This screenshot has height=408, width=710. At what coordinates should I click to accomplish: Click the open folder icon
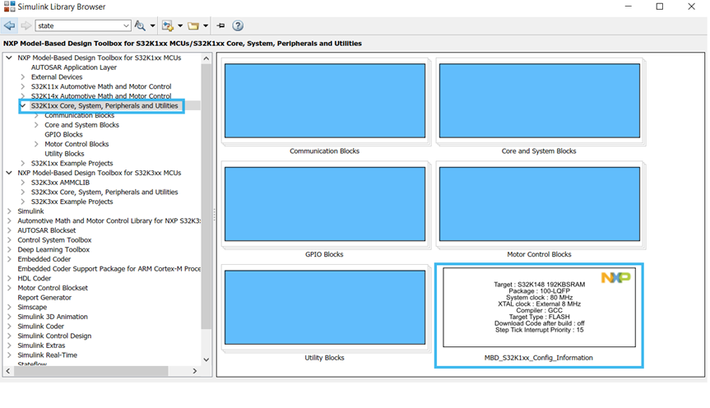[193, 26]
